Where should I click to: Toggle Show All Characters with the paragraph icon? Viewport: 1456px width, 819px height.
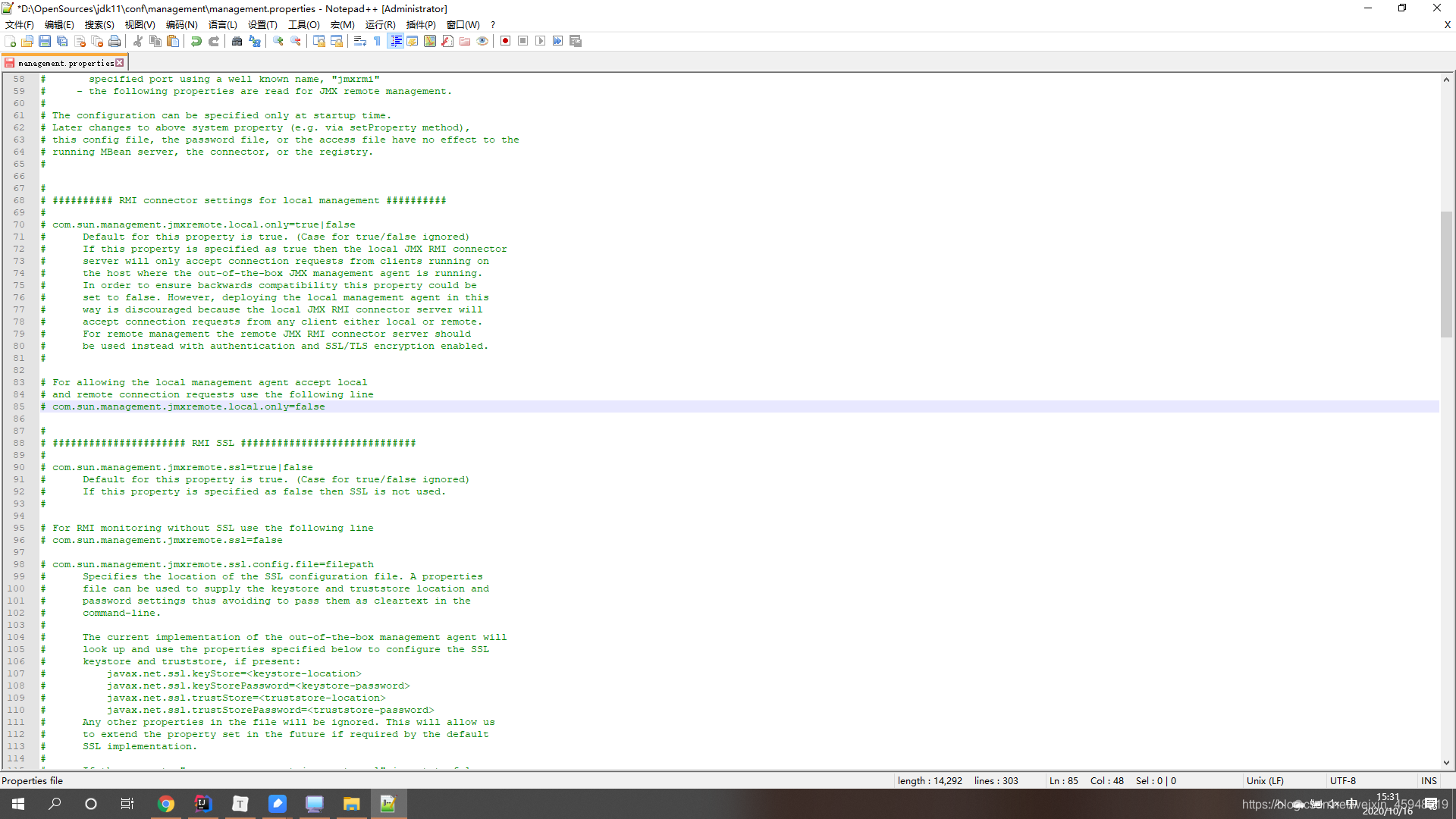[x=376, y=42]
